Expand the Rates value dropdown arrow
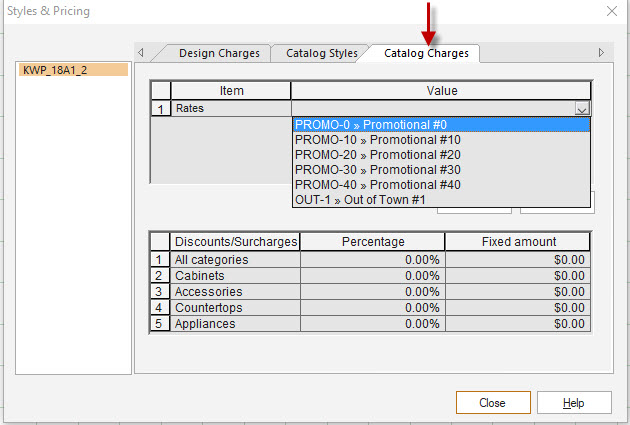Screen dimensions: 630x425 582,109
